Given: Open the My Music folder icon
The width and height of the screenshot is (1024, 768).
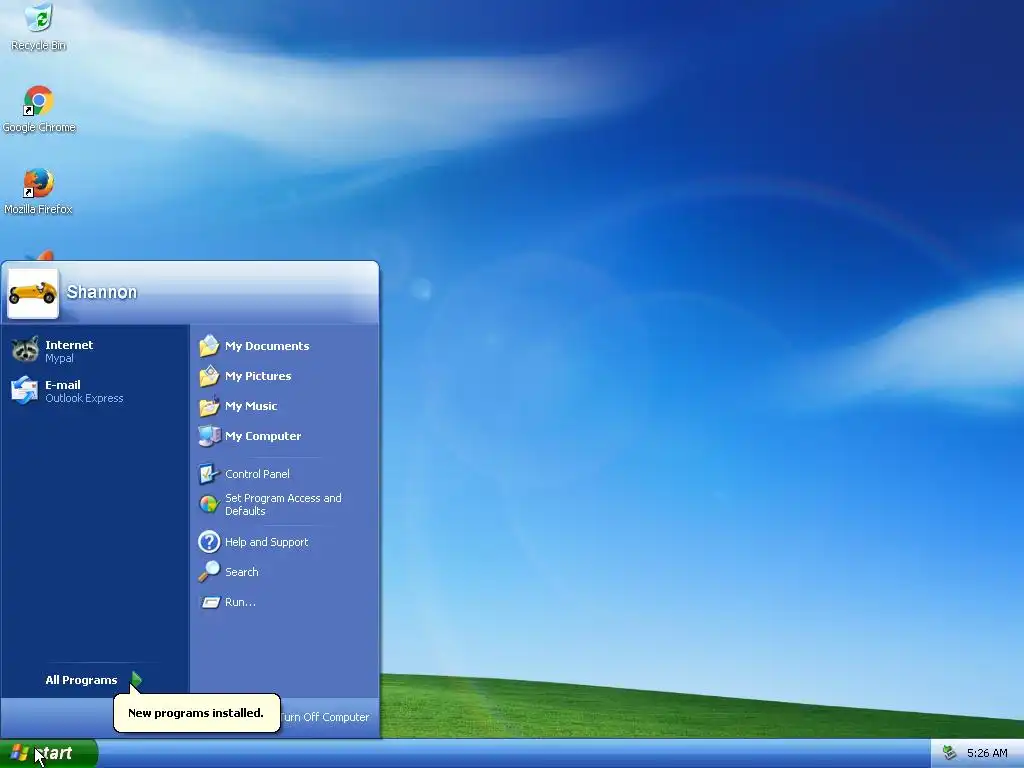Looking at the screenshot, I should pyautogui.click(x=209, y=406).
